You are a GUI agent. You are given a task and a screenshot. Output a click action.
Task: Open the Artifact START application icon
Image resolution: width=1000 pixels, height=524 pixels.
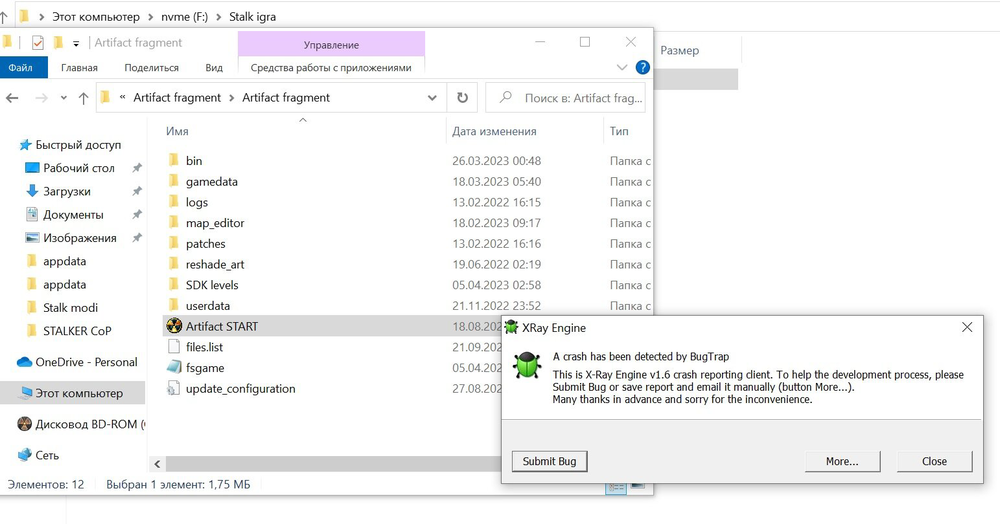(x=174, y=326)
